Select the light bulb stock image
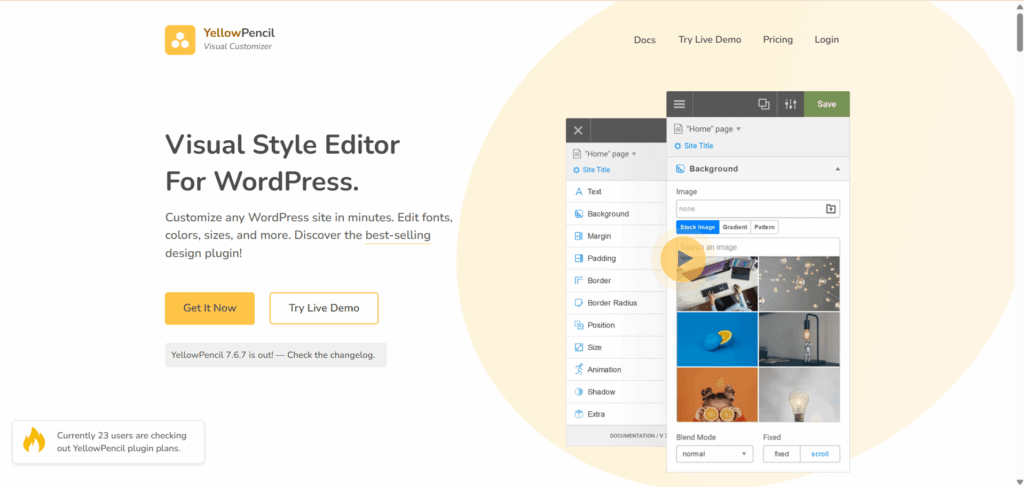The image size is (1024, 487). 799,395
